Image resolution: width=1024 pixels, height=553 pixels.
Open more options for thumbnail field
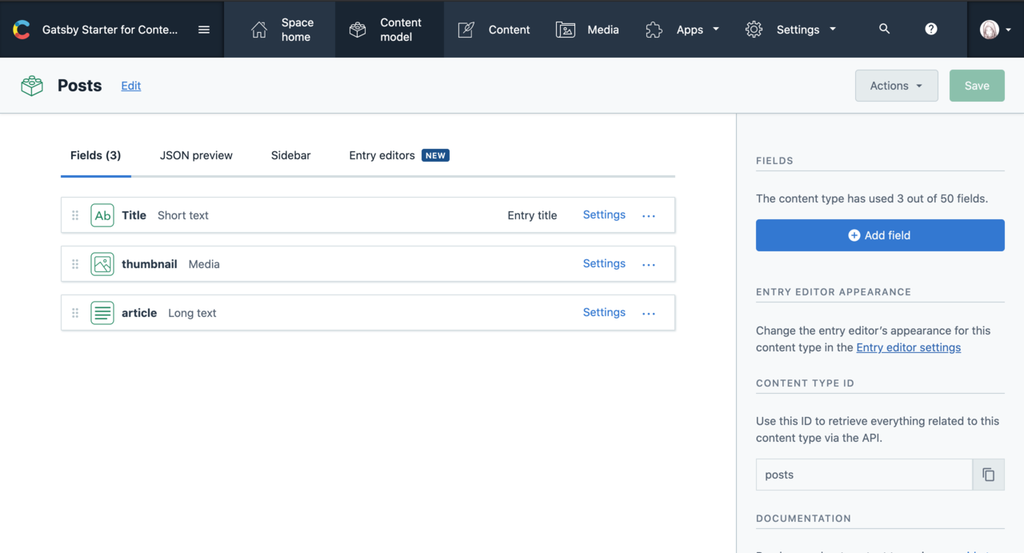tap(649, 265)
